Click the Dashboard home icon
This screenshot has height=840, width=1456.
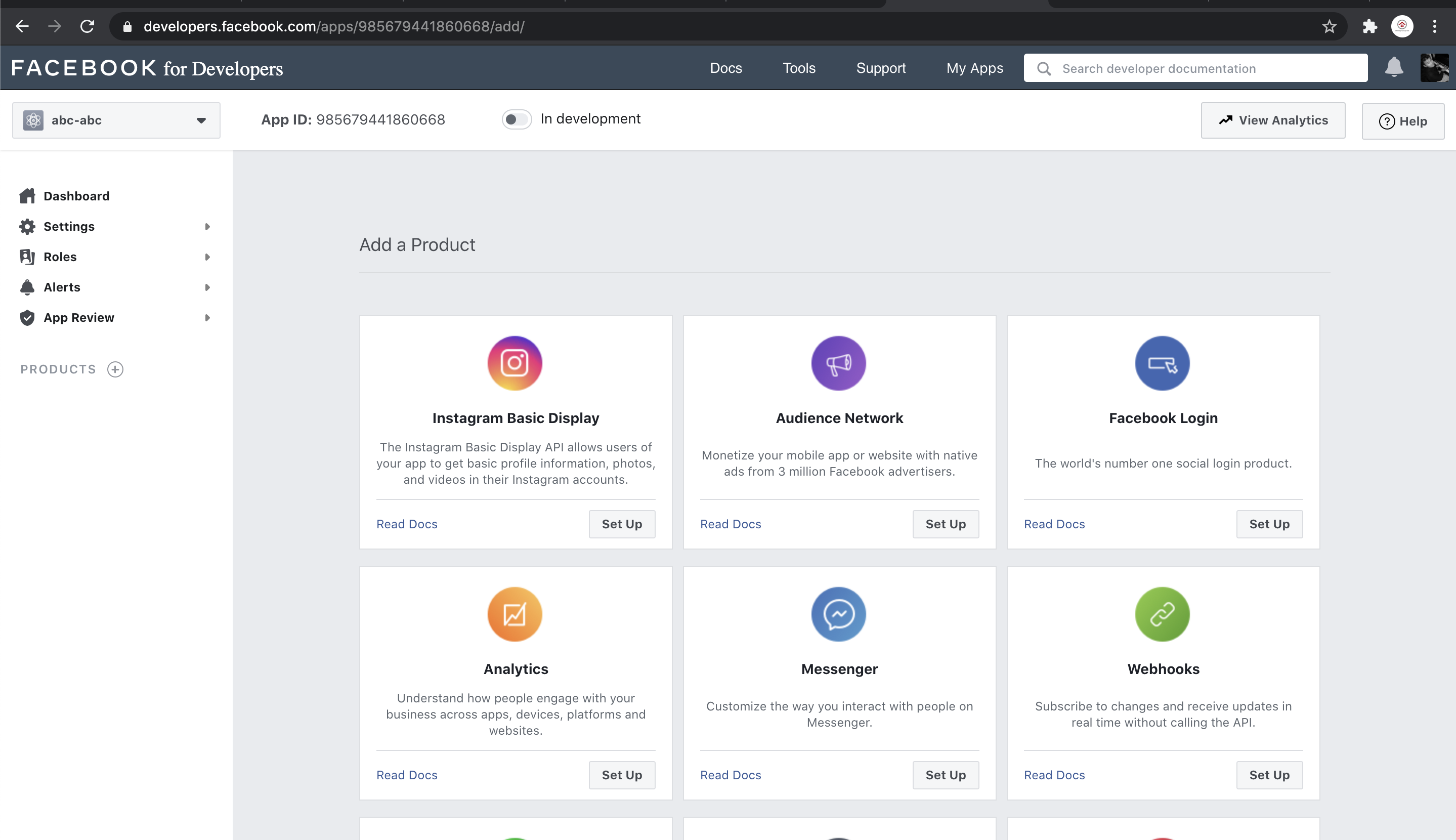coord(27,196)
